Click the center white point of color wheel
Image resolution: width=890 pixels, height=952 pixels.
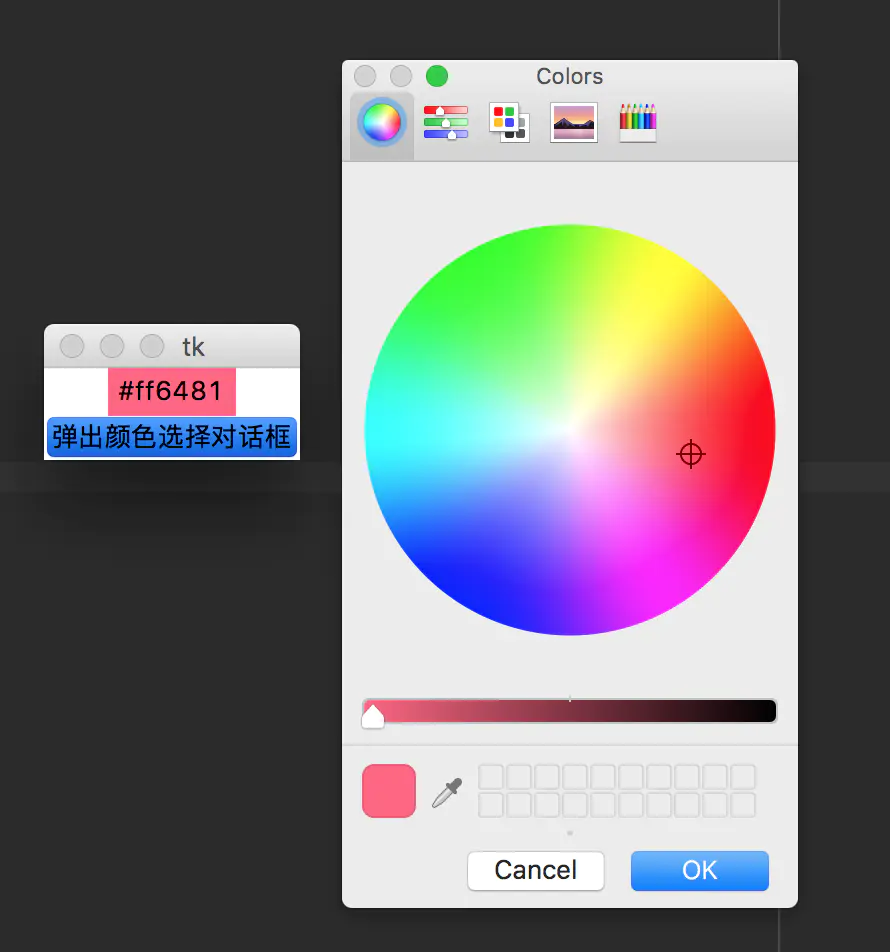570,430
